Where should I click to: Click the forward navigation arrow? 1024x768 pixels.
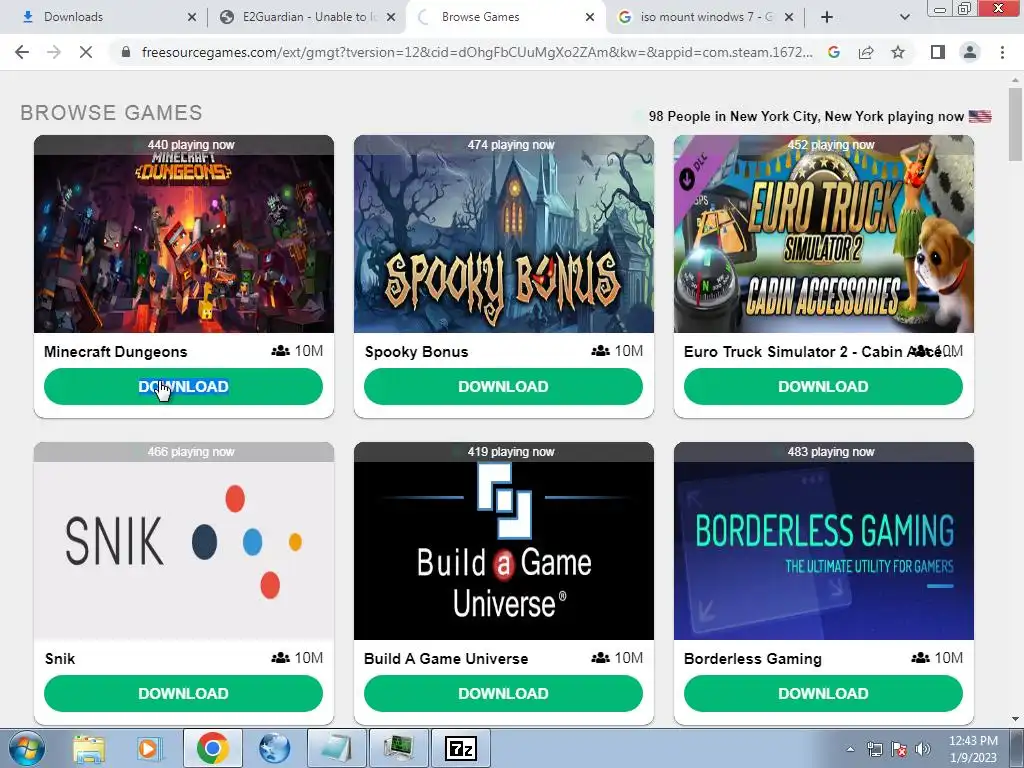tap(54, 52)
